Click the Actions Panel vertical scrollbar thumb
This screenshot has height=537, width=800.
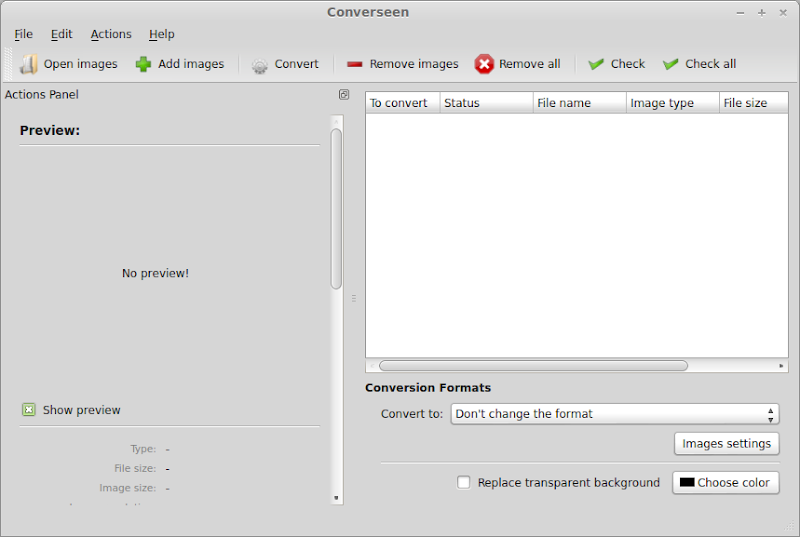(x=336, y=209)
